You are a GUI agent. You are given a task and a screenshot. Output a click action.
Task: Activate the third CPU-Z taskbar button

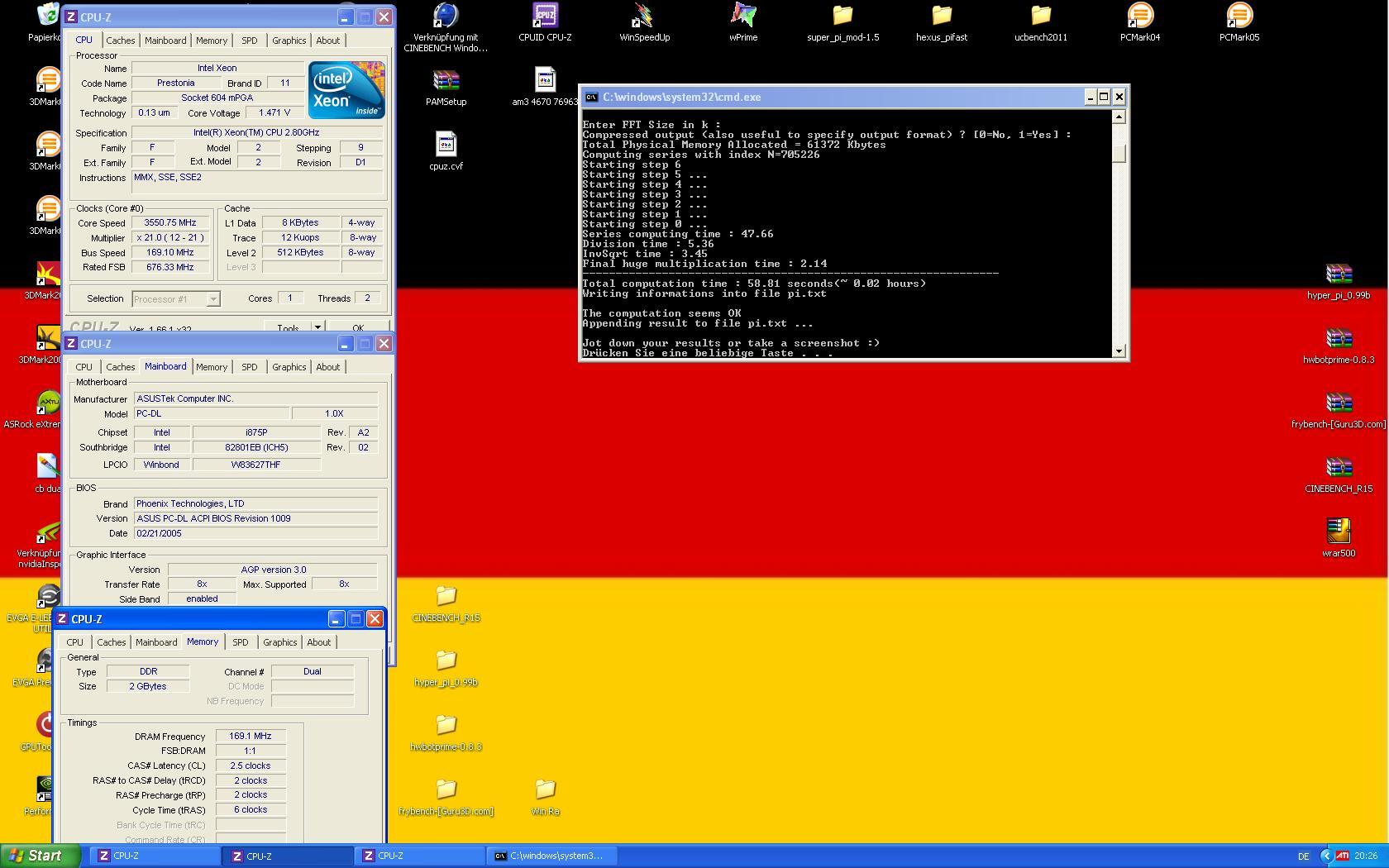(420, 856)
